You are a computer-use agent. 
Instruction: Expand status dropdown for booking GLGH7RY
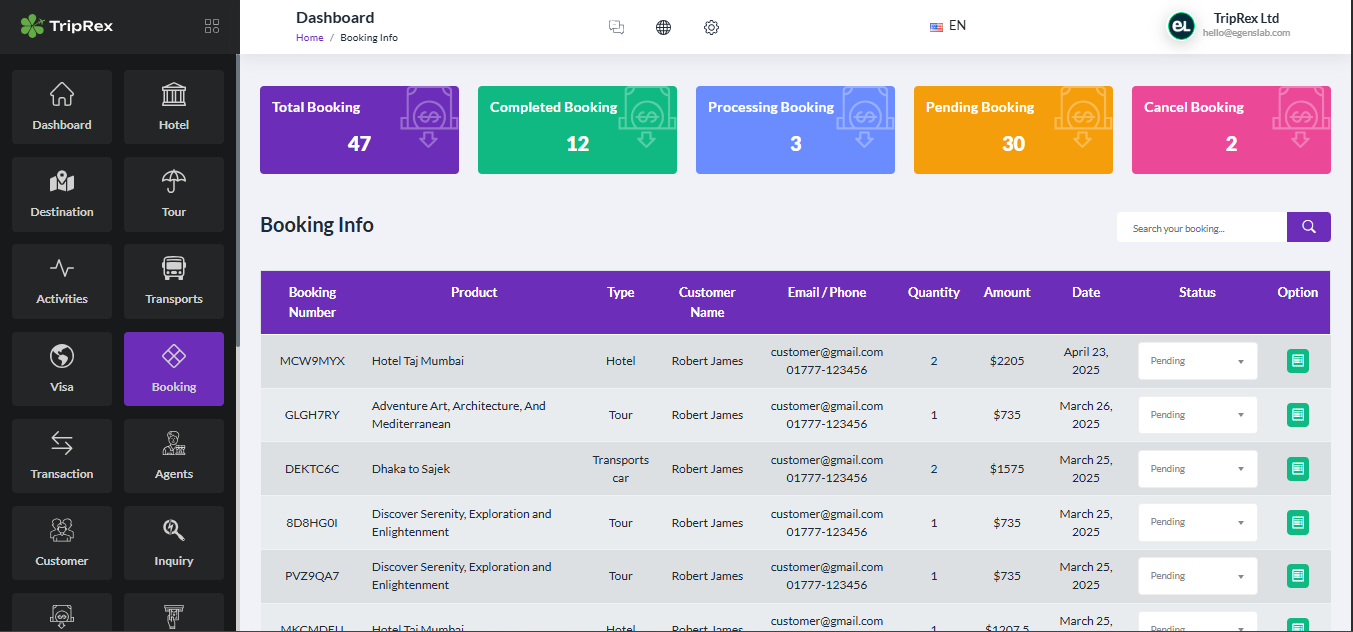click(x=1197, y=415)
